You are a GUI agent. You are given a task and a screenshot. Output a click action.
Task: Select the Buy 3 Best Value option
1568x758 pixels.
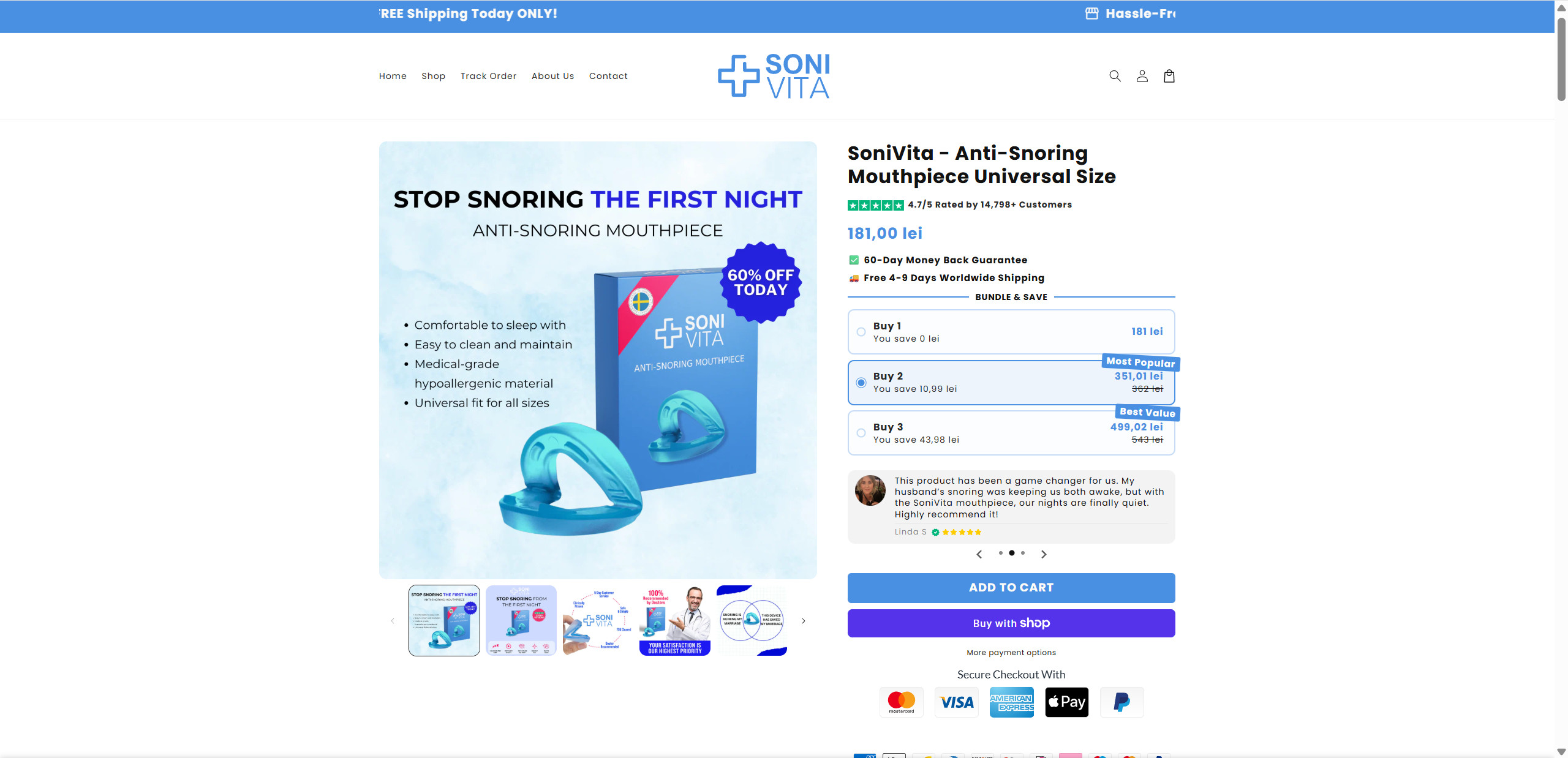click(x=1011, y=433)
